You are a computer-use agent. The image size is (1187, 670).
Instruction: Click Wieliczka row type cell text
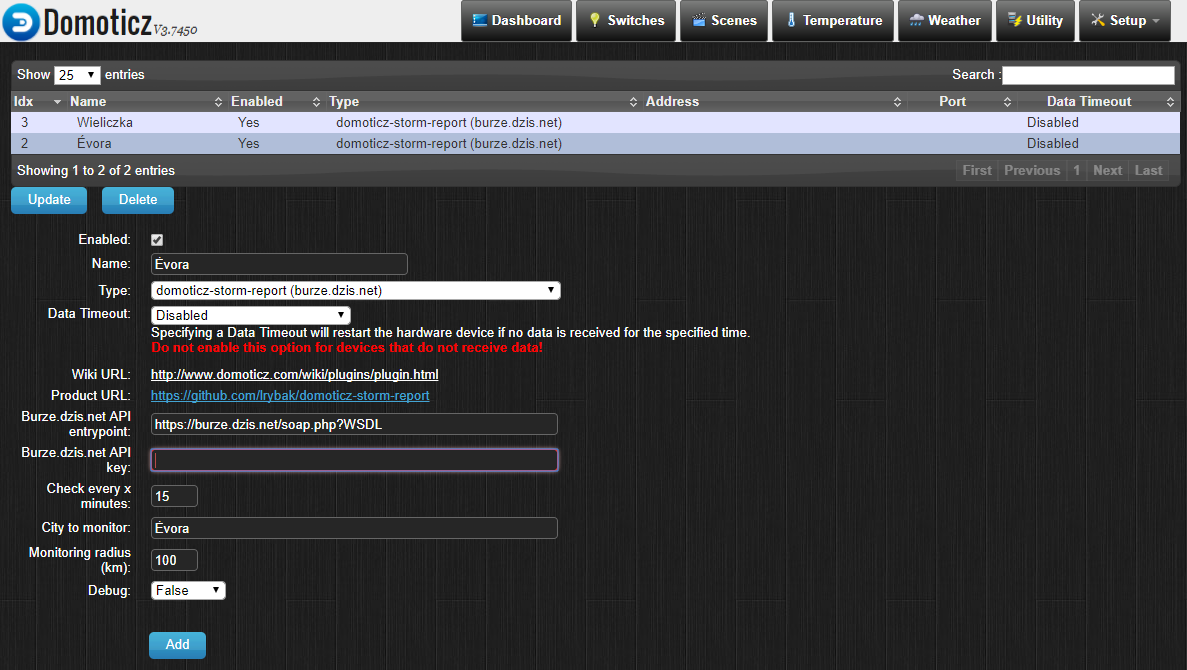pyautogui.click(x=449, y=123)
